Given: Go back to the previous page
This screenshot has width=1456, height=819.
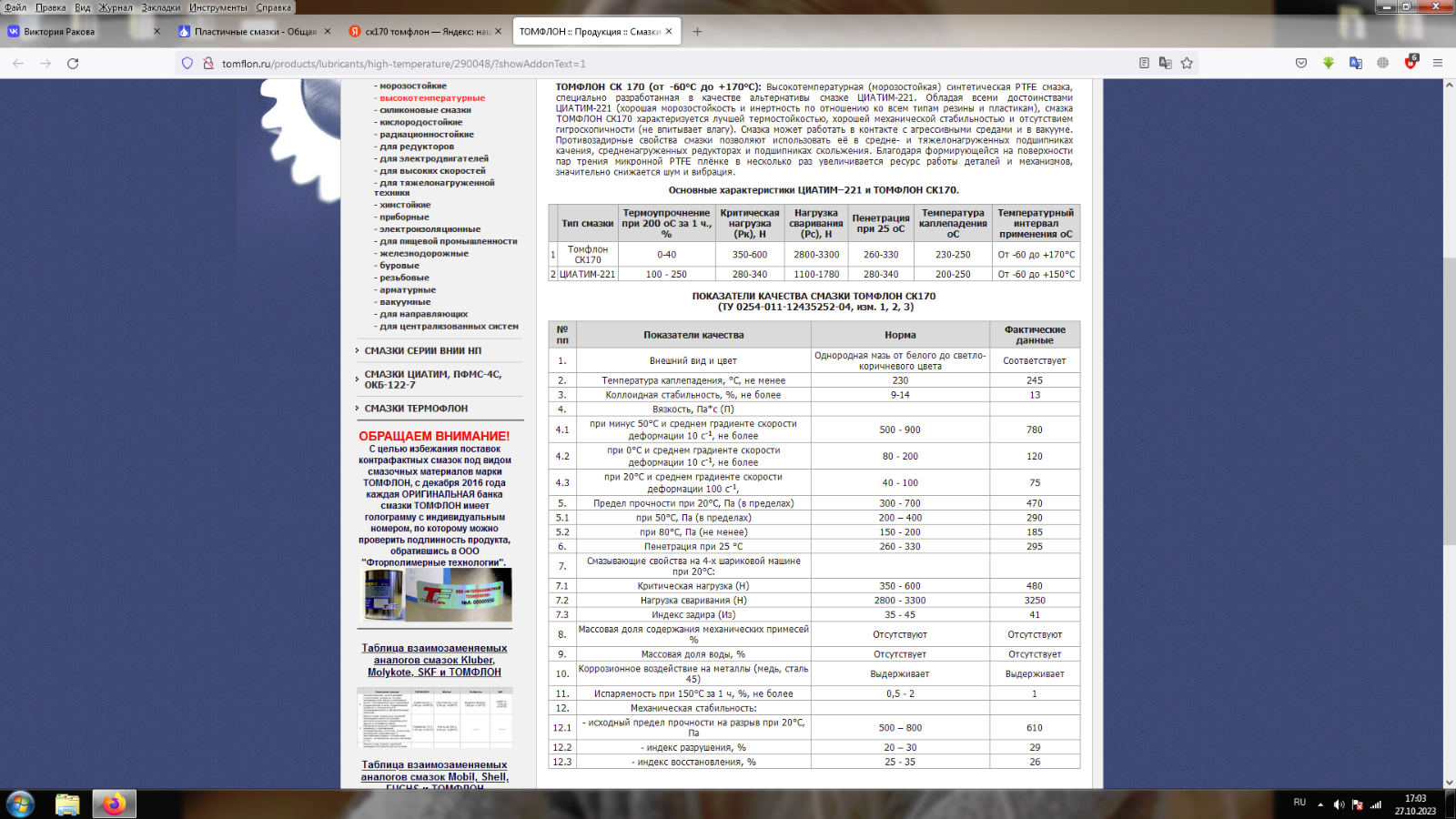Looking at the screenshot, I should click(18, 63).
